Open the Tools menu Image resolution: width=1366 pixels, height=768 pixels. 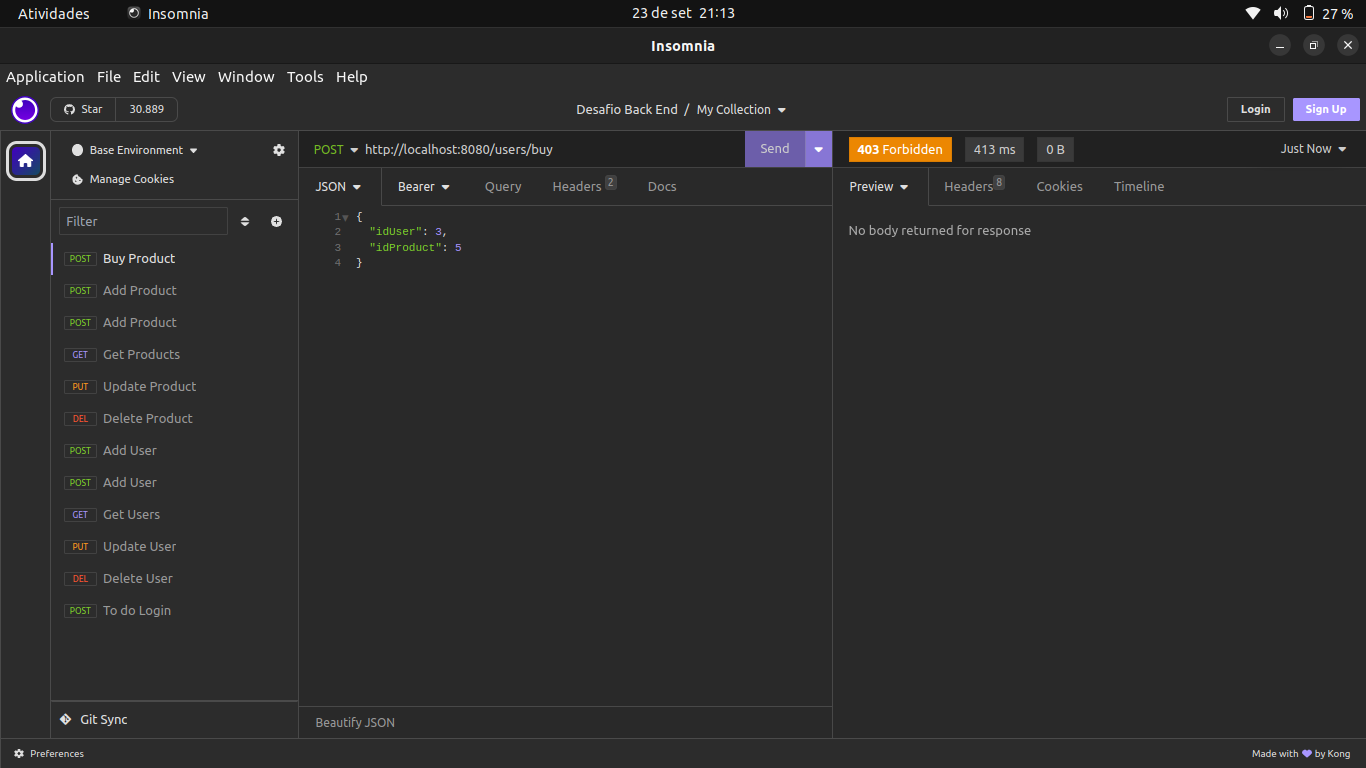click(x=305, y=77)
